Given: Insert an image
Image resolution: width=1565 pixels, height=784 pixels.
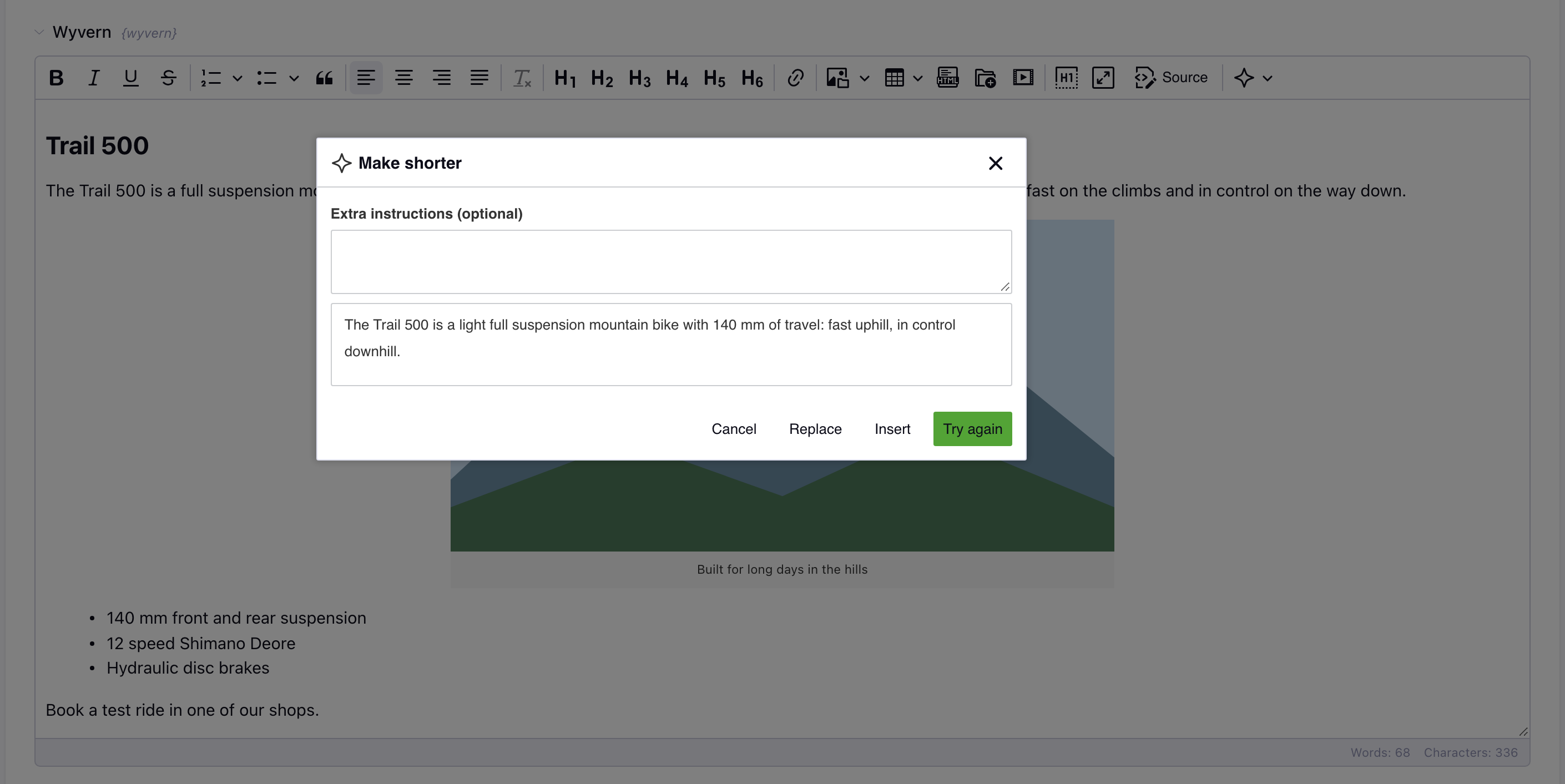Looking at the screenshot, I should [838, 78].
